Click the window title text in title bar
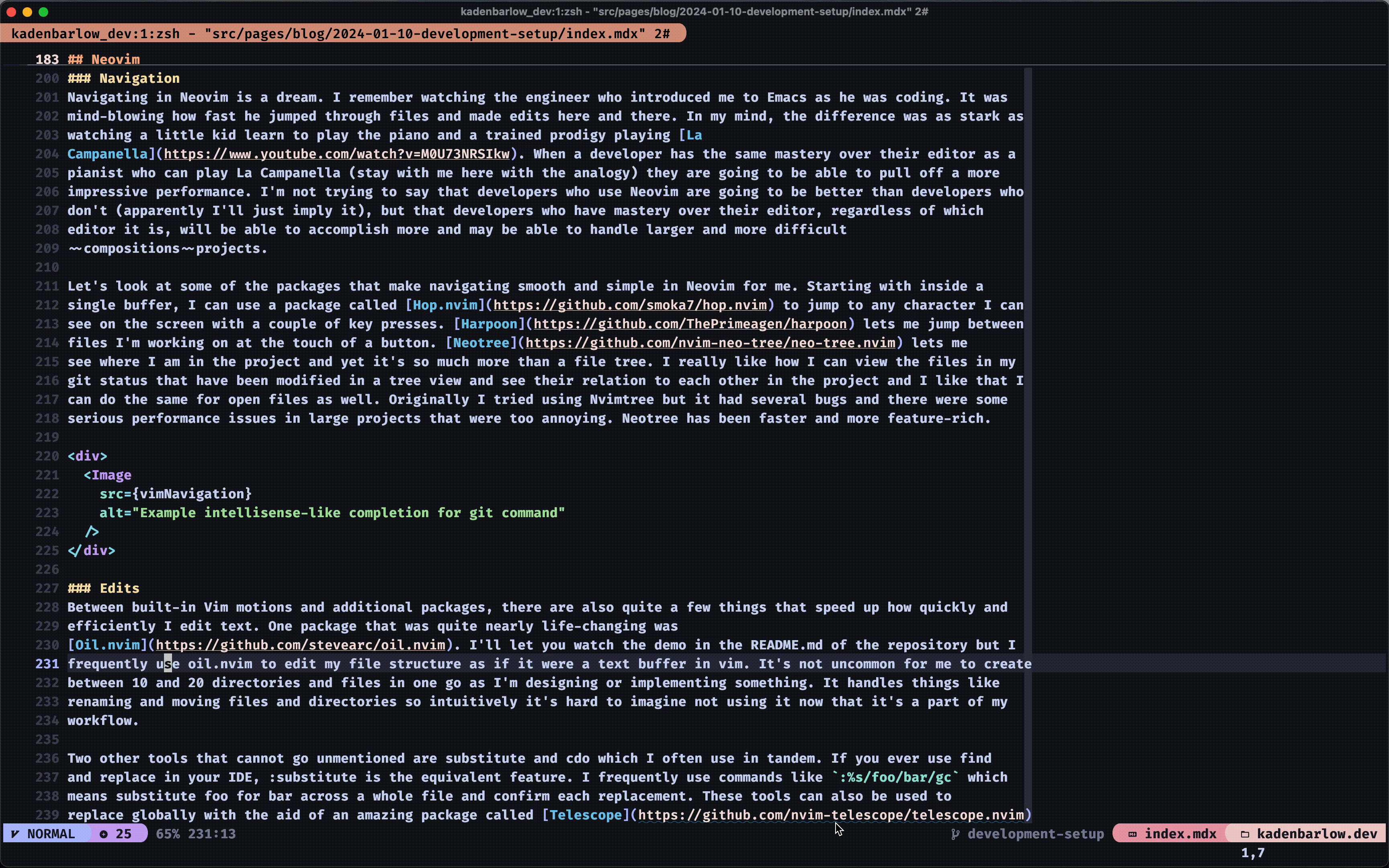The image size is (1389, 868). (x=694, y=12)
